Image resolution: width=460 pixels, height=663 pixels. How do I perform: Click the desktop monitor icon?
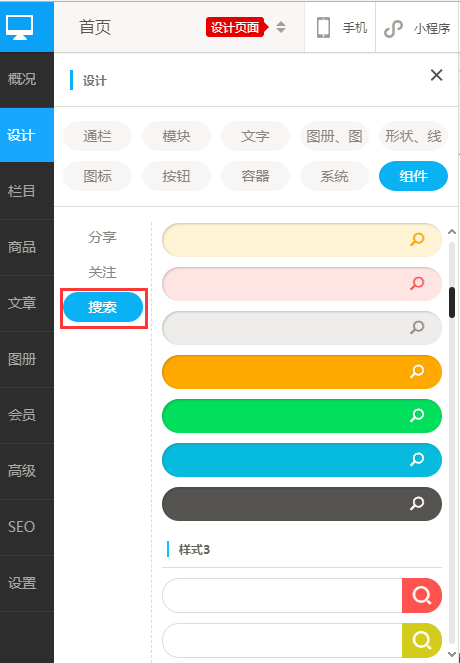pos(19,27)
